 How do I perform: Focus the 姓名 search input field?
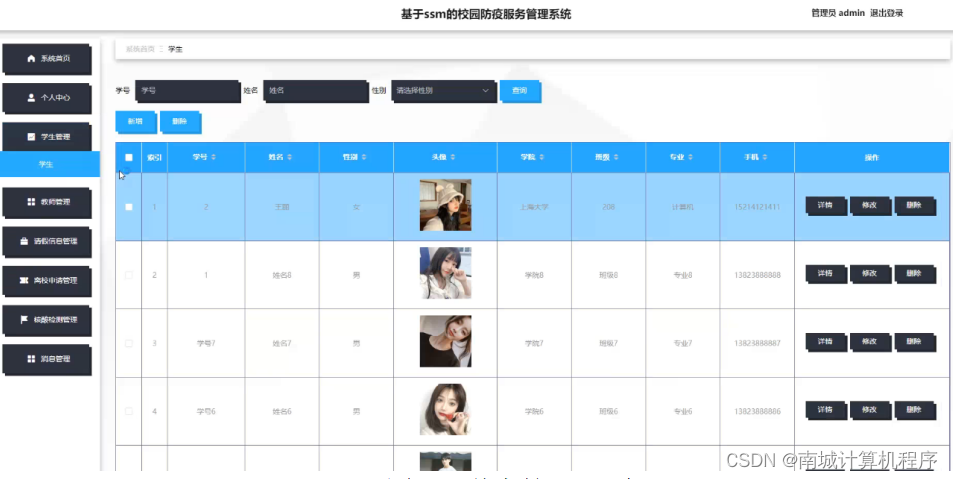tap(315, 91)
